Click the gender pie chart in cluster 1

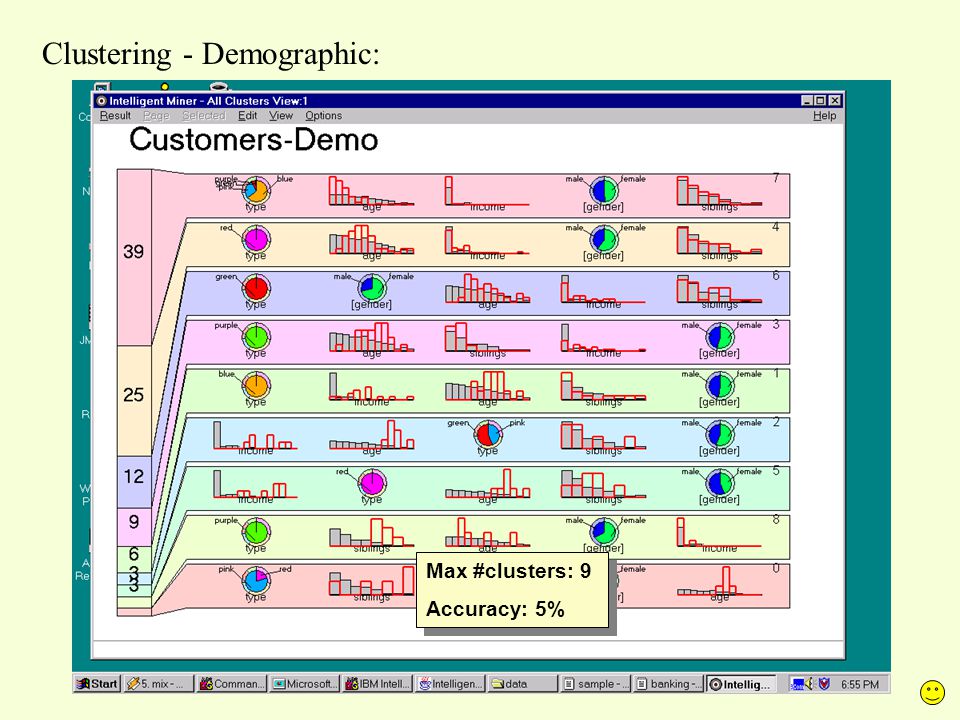pos(719,385)
